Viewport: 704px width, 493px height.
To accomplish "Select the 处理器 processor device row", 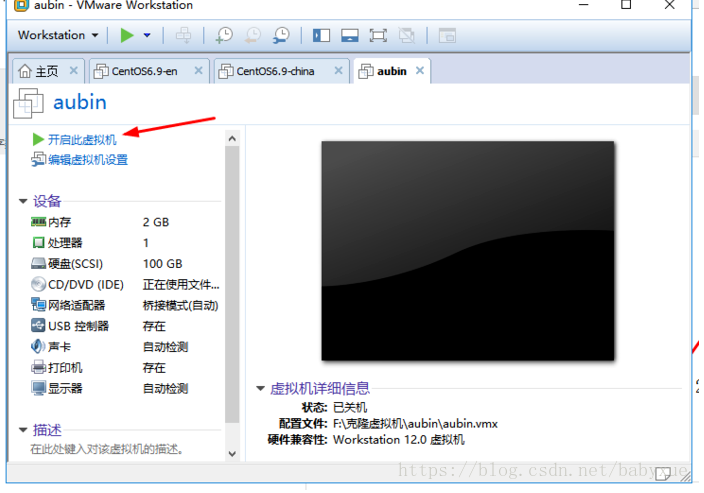I will (125, 243).
